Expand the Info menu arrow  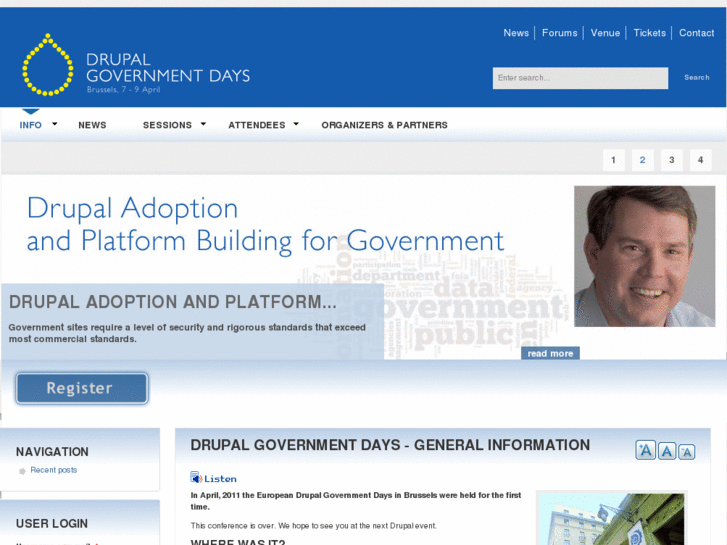[55, 124]
